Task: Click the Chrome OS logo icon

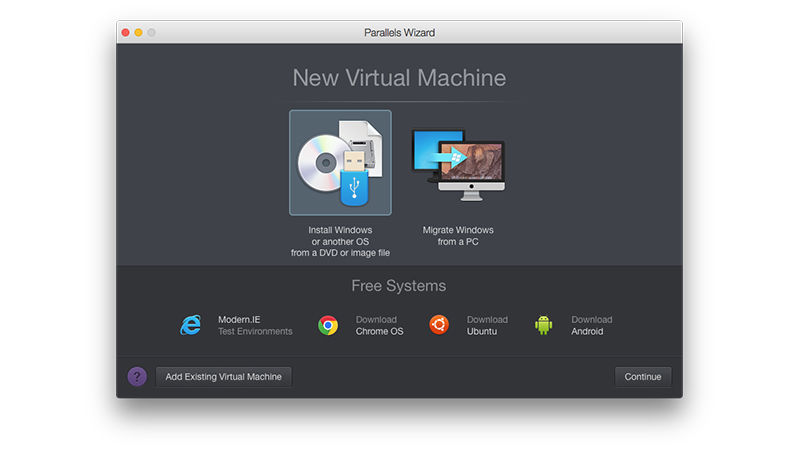Action: pyautogui.click(x=328, y=325)
